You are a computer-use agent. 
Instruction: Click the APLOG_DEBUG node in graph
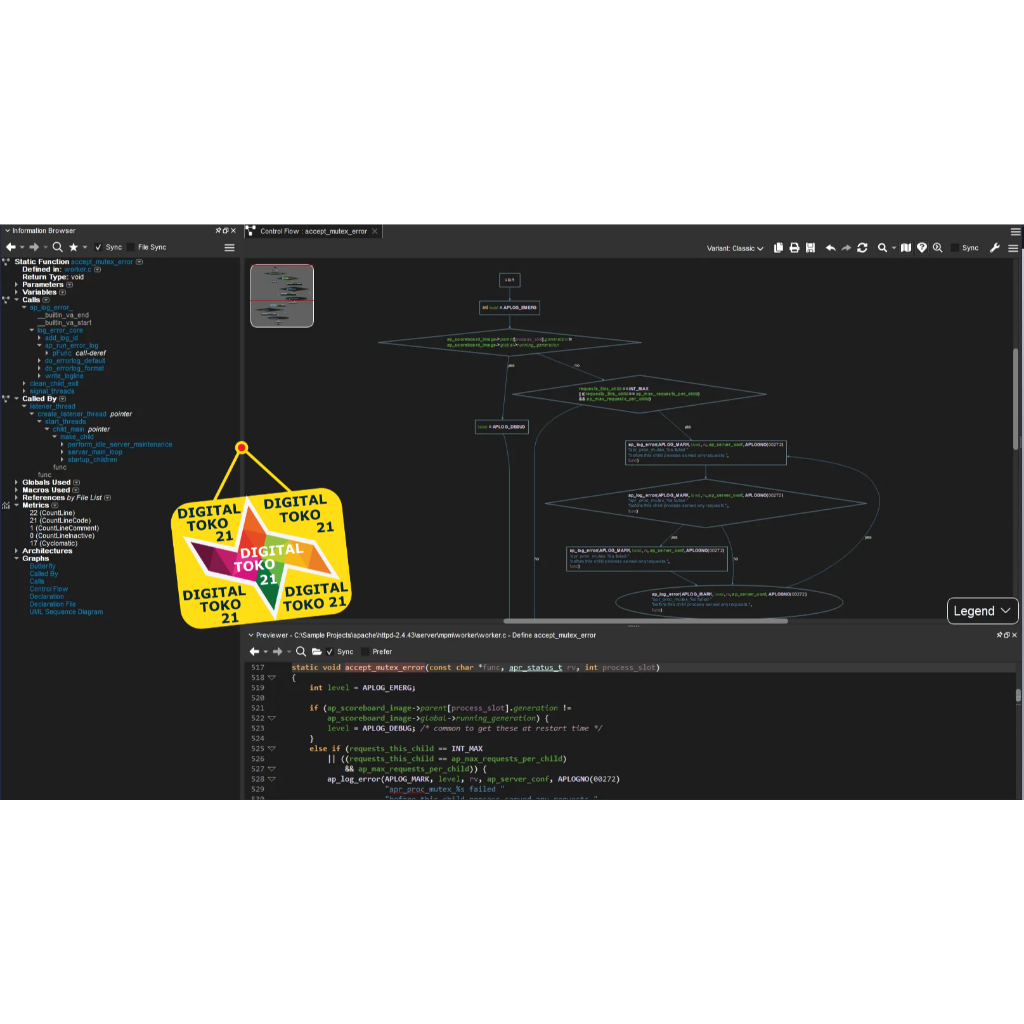point(502,427)
